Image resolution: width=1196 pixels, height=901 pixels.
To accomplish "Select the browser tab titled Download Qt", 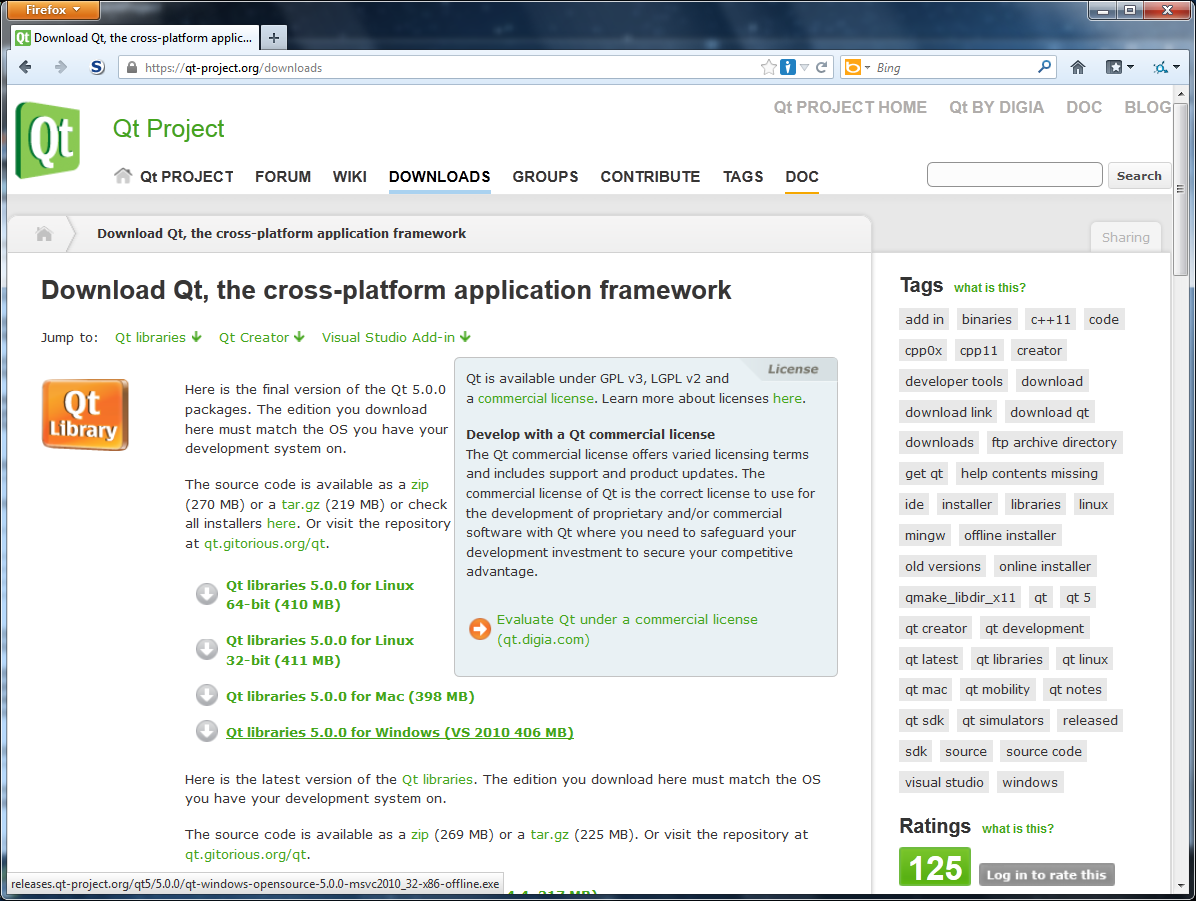I will tap(135, 37).
